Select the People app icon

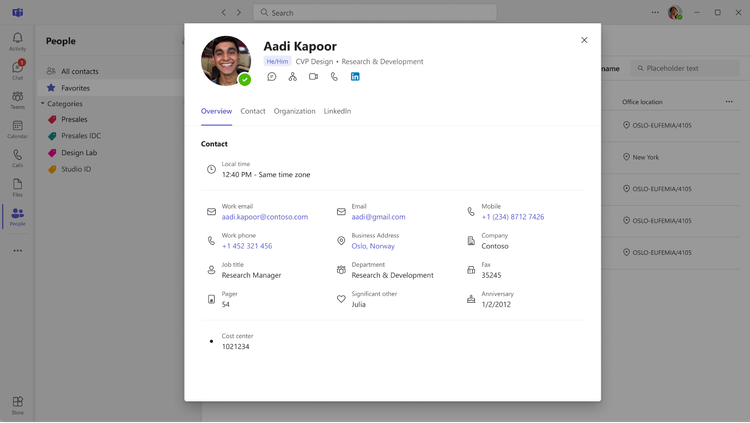[x=18, y=217]
